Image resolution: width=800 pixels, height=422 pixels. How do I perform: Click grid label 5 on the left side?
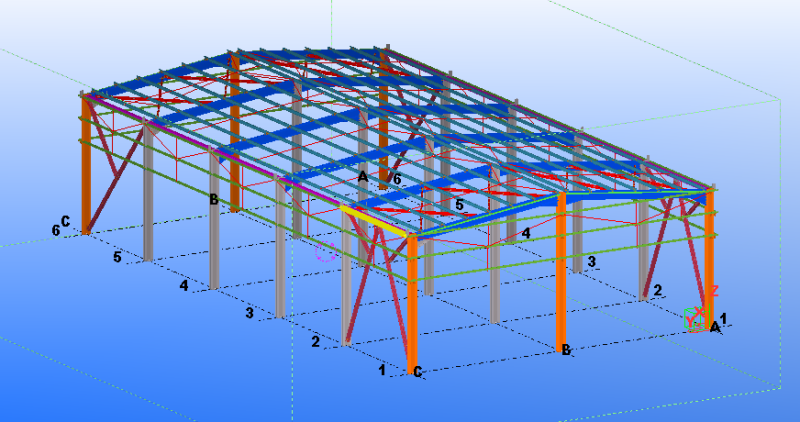tap(117, 257)
